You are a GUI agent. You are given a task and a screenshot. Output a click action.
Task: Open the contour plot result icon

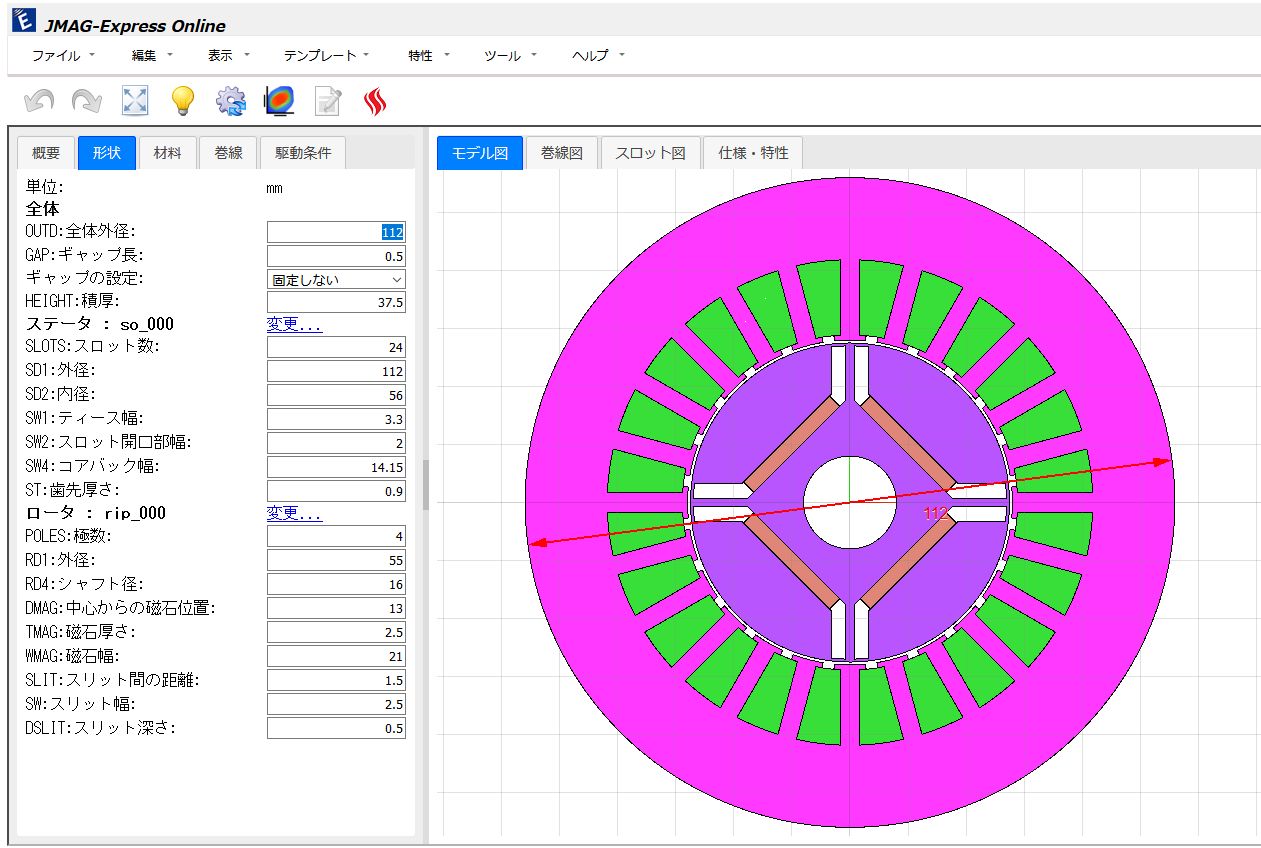click(278, 100)
